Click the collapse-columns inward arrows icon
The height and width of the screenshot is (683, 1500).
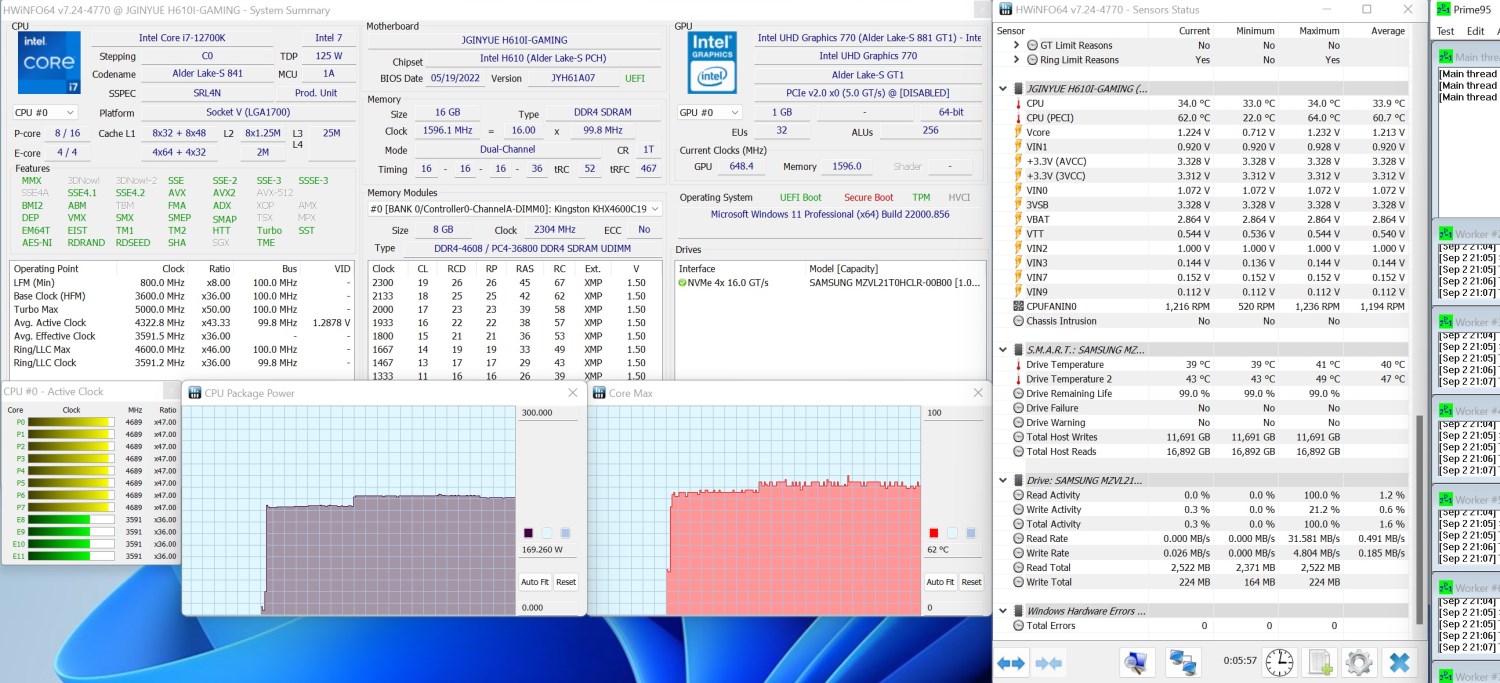[1048, 662]
